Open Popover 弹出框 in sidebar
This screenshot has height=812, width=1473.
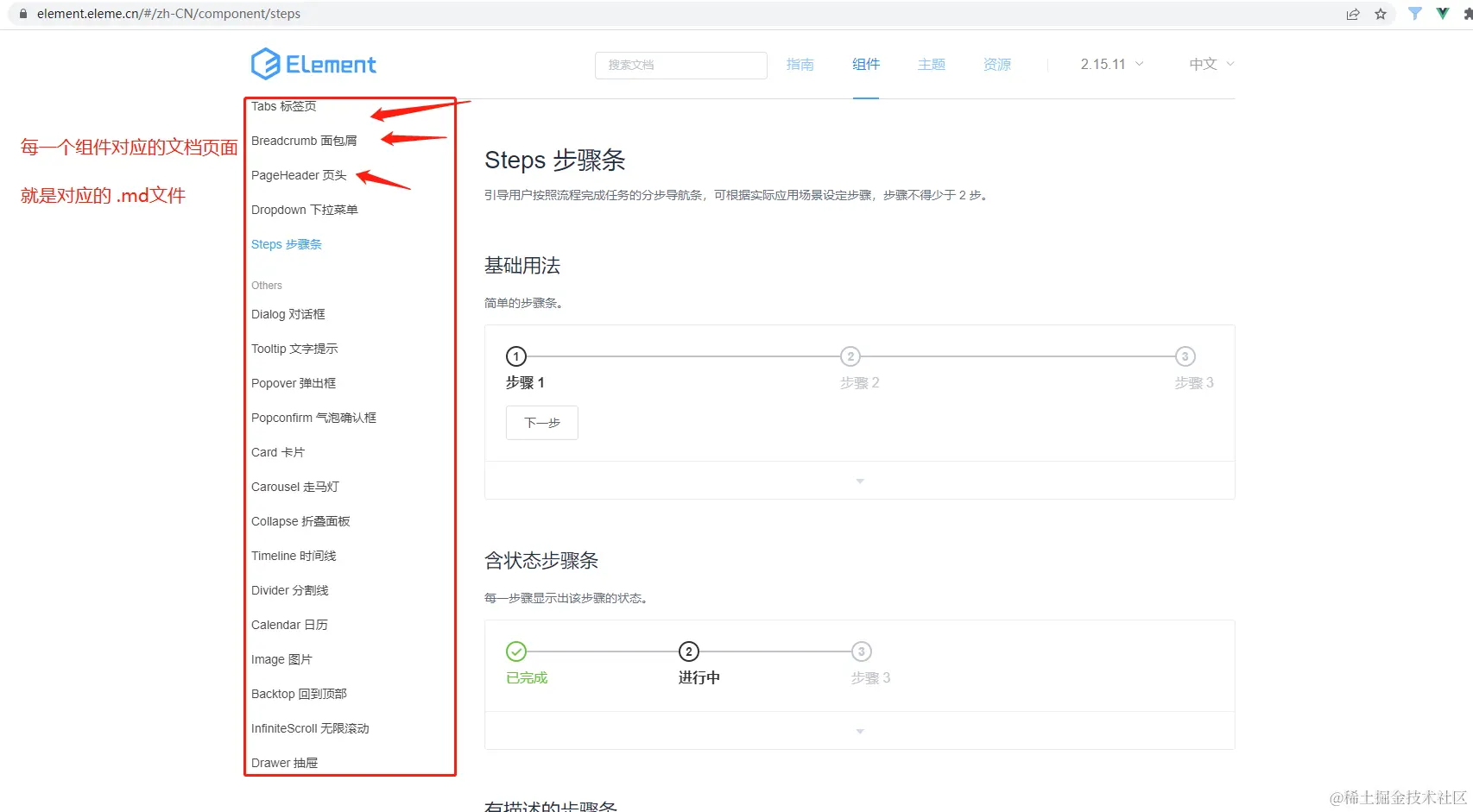click(x=294, y=383)
